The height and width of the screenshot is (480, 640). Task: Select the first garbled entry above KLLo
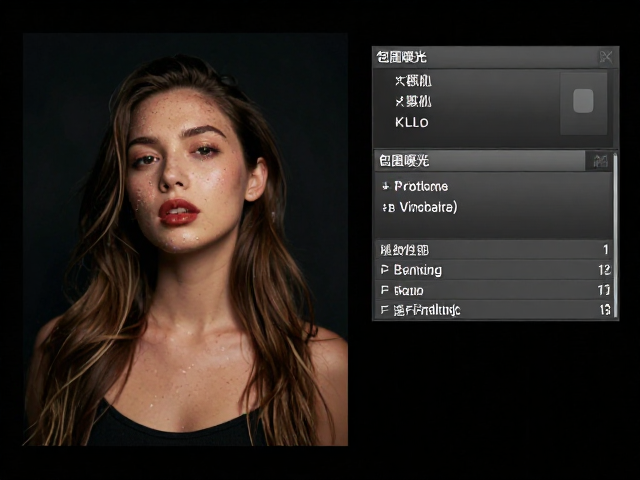coord(413,81)
